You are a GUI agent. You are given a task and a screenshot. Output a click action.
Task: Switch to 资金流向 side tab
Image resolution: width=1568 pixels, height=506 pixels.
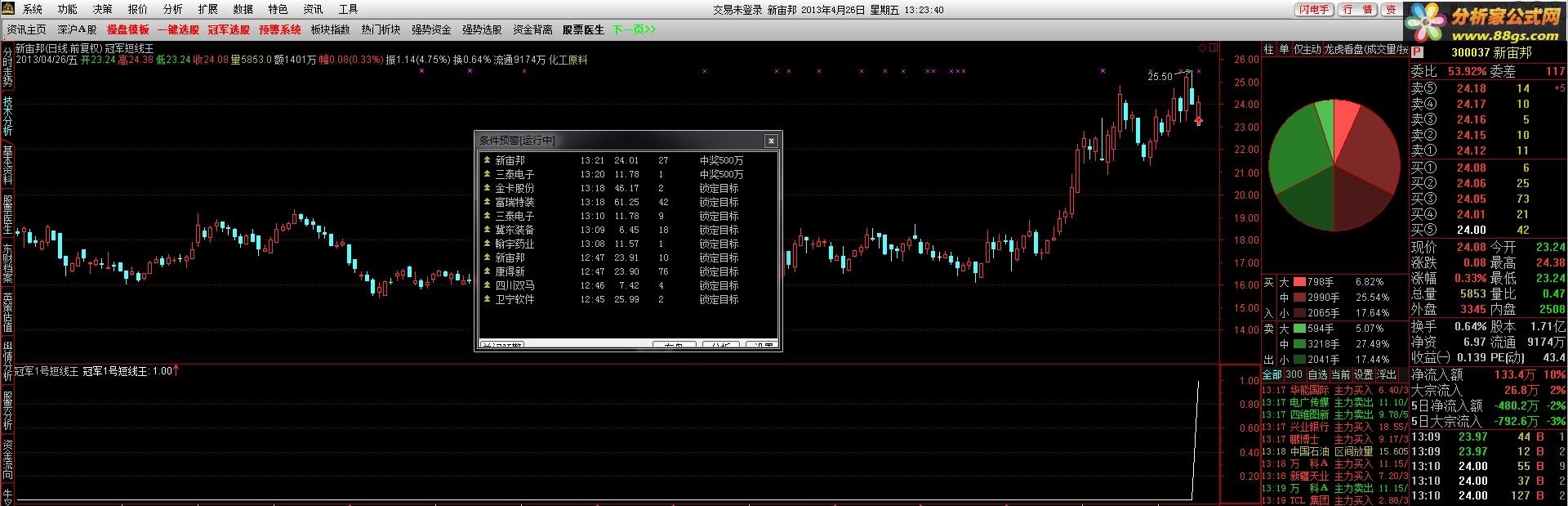(x=7, y=460)
